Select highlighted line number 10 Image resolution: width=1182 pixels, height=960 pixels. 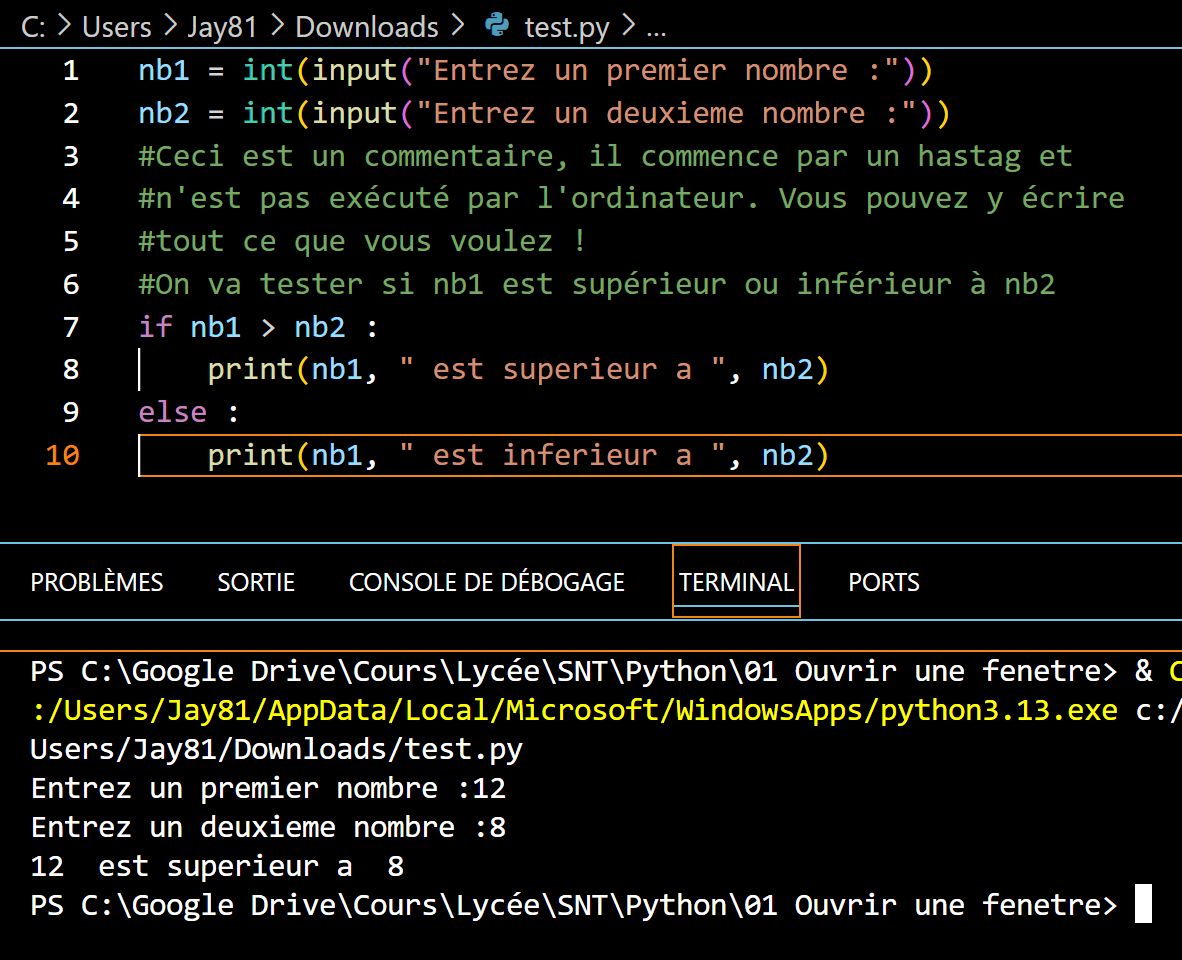(x=62, y=455)
